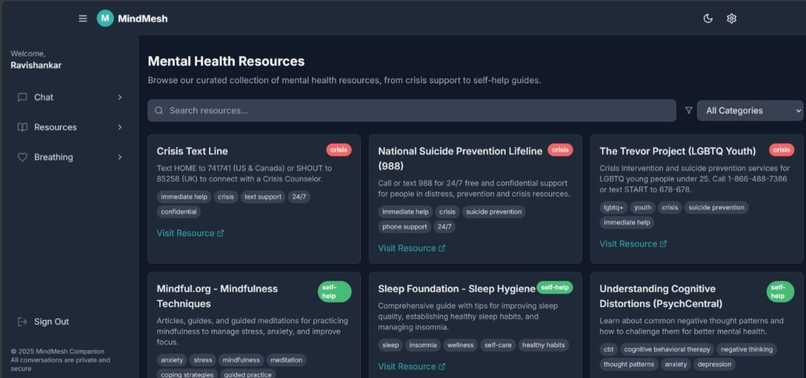Open Resources in the sidebar
The height and width of the screenshot is (378, 806).
tap(69, 127)
